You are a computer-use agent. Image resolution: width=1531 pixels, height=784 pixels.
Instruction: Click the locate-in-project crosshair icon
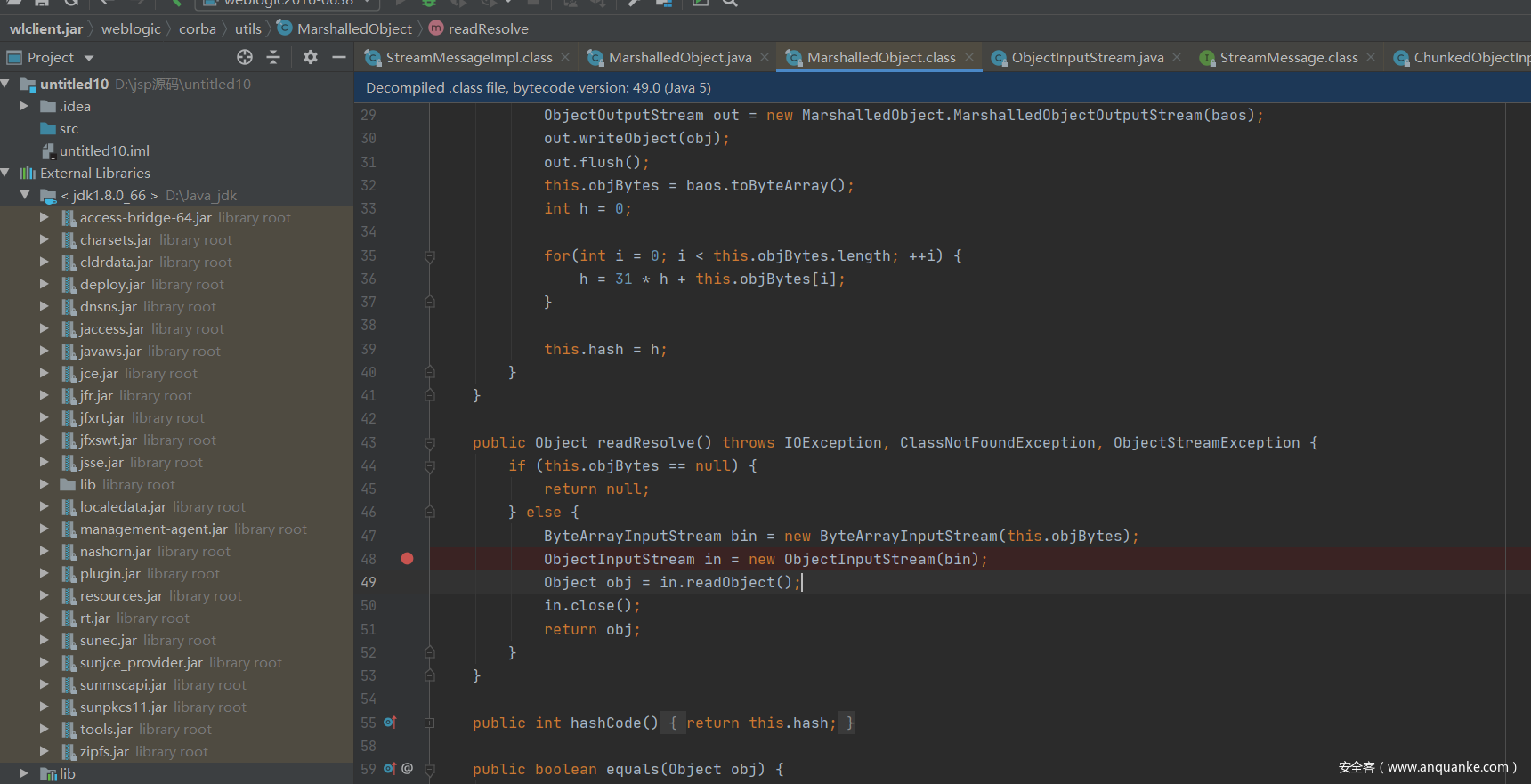coord(245,57)
